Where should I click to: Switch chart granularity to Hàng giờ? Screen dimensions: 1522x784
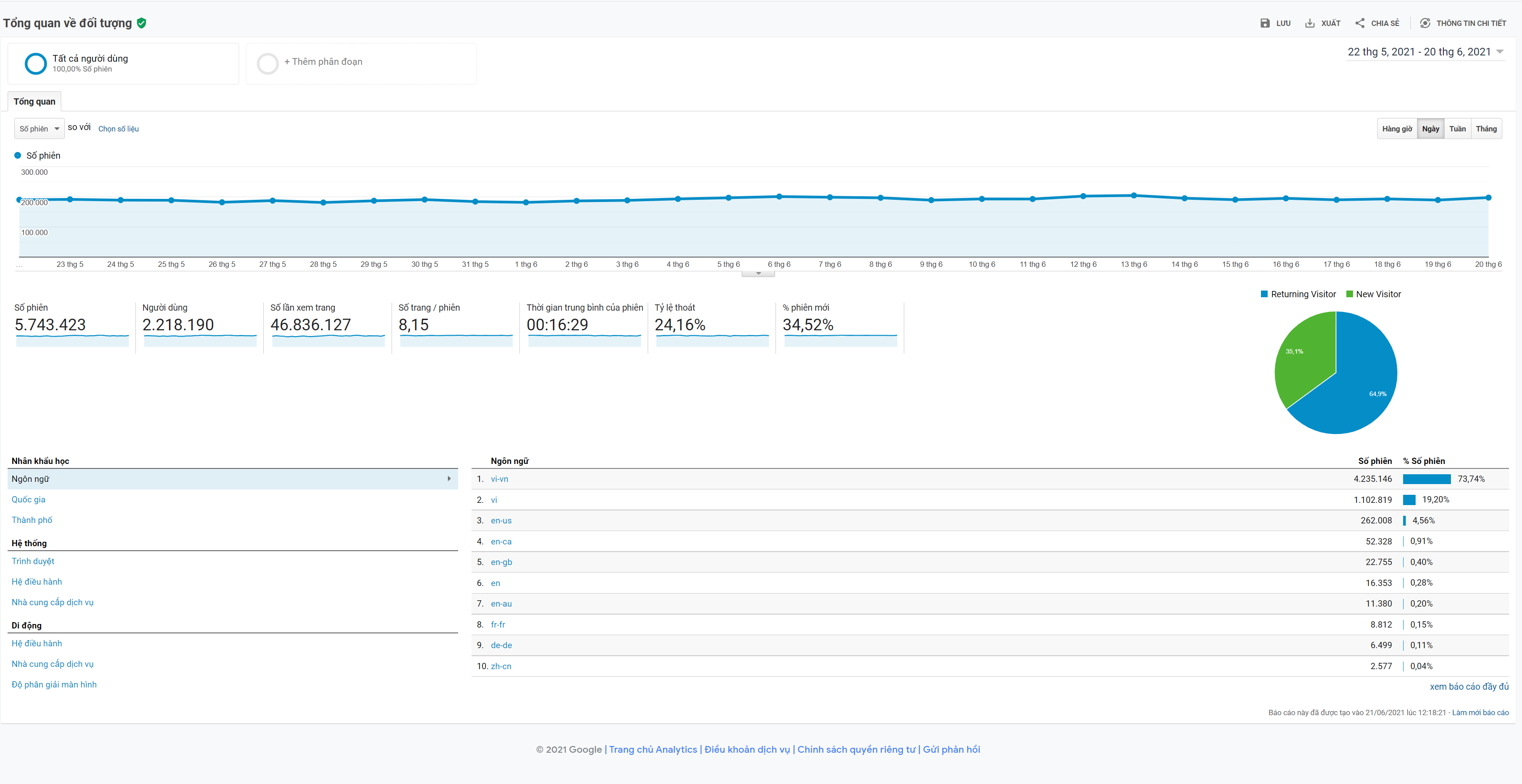(x=1397, y=129)
